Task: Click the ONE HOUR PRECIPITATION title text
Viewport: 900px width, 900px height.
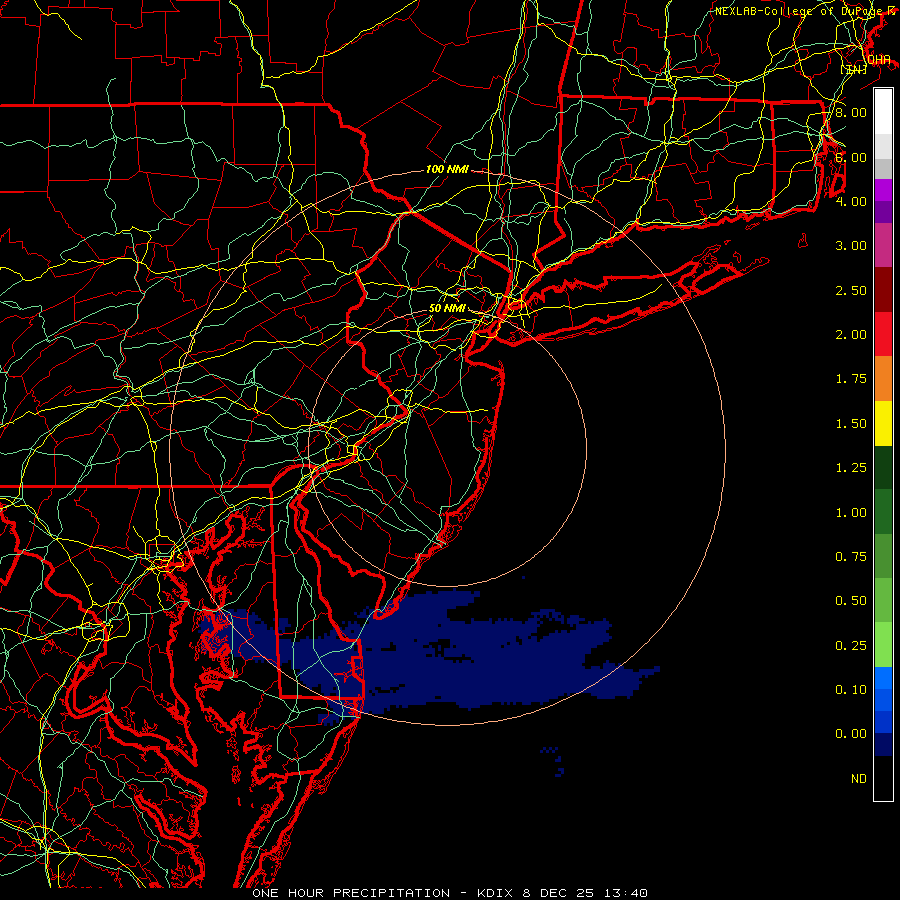Action: 351,893
